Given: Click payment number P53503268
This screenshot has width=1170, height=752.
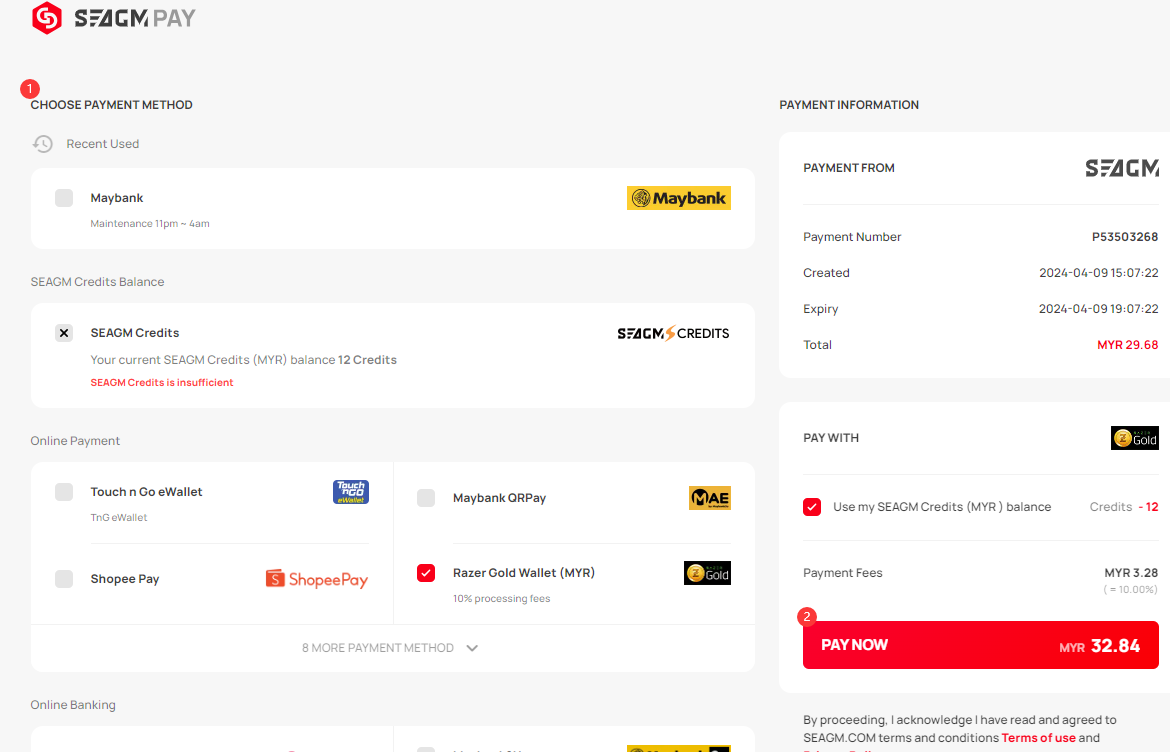Looking at the screenshot, I should pyautogui.click(x=1125, y=237).
